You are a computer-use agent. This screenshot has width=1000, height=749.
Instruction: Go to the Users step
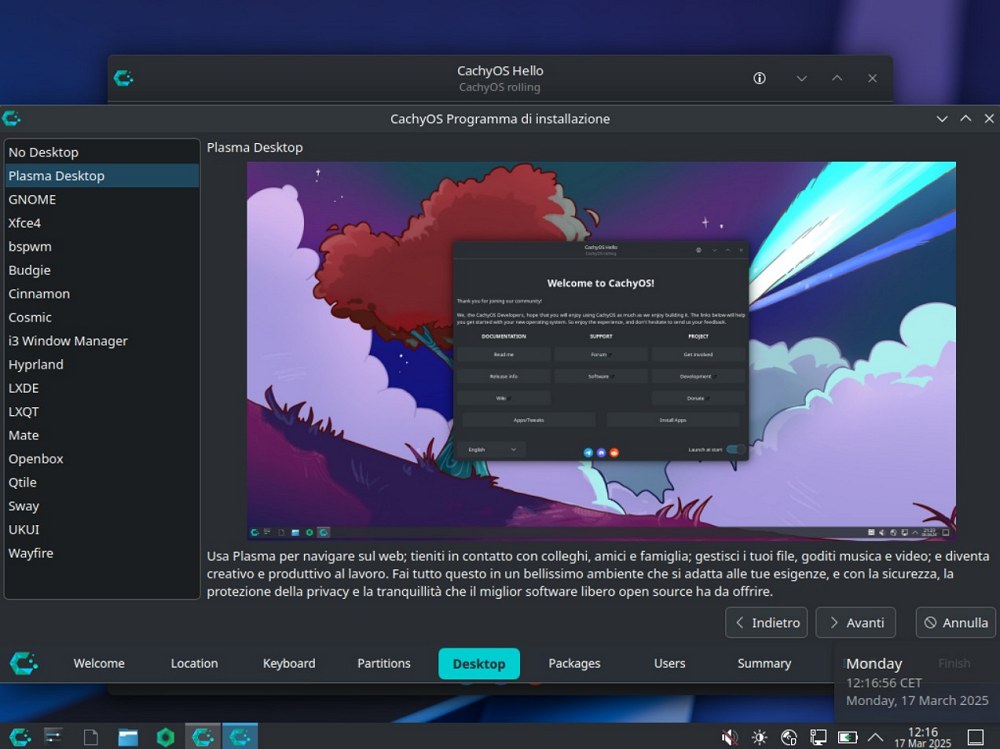670,664
